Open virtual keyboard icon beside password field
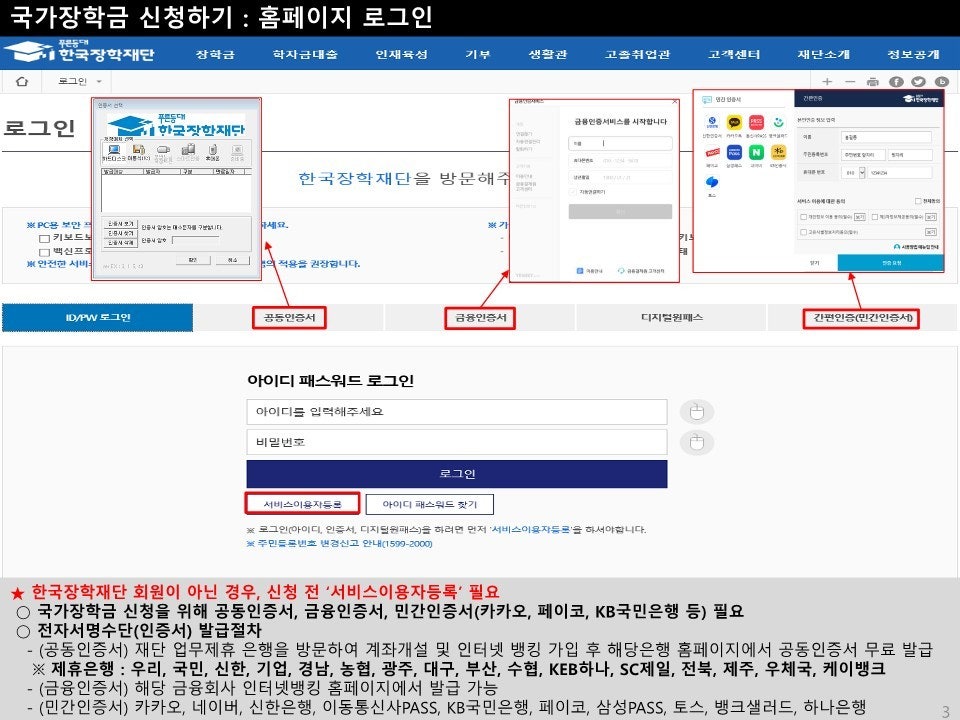 [x=697, y=442]
